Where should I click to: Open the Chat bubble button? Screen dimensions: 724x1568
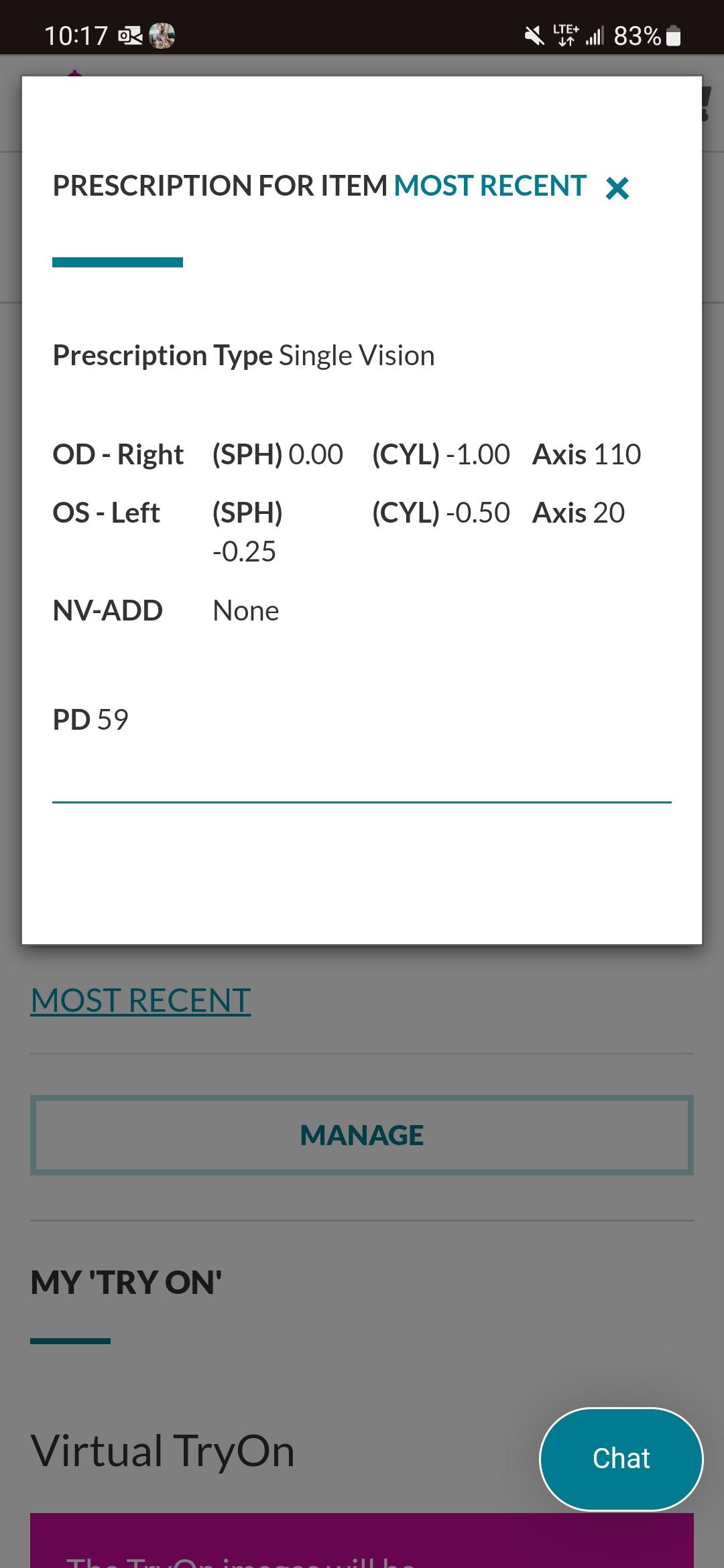621,1459
